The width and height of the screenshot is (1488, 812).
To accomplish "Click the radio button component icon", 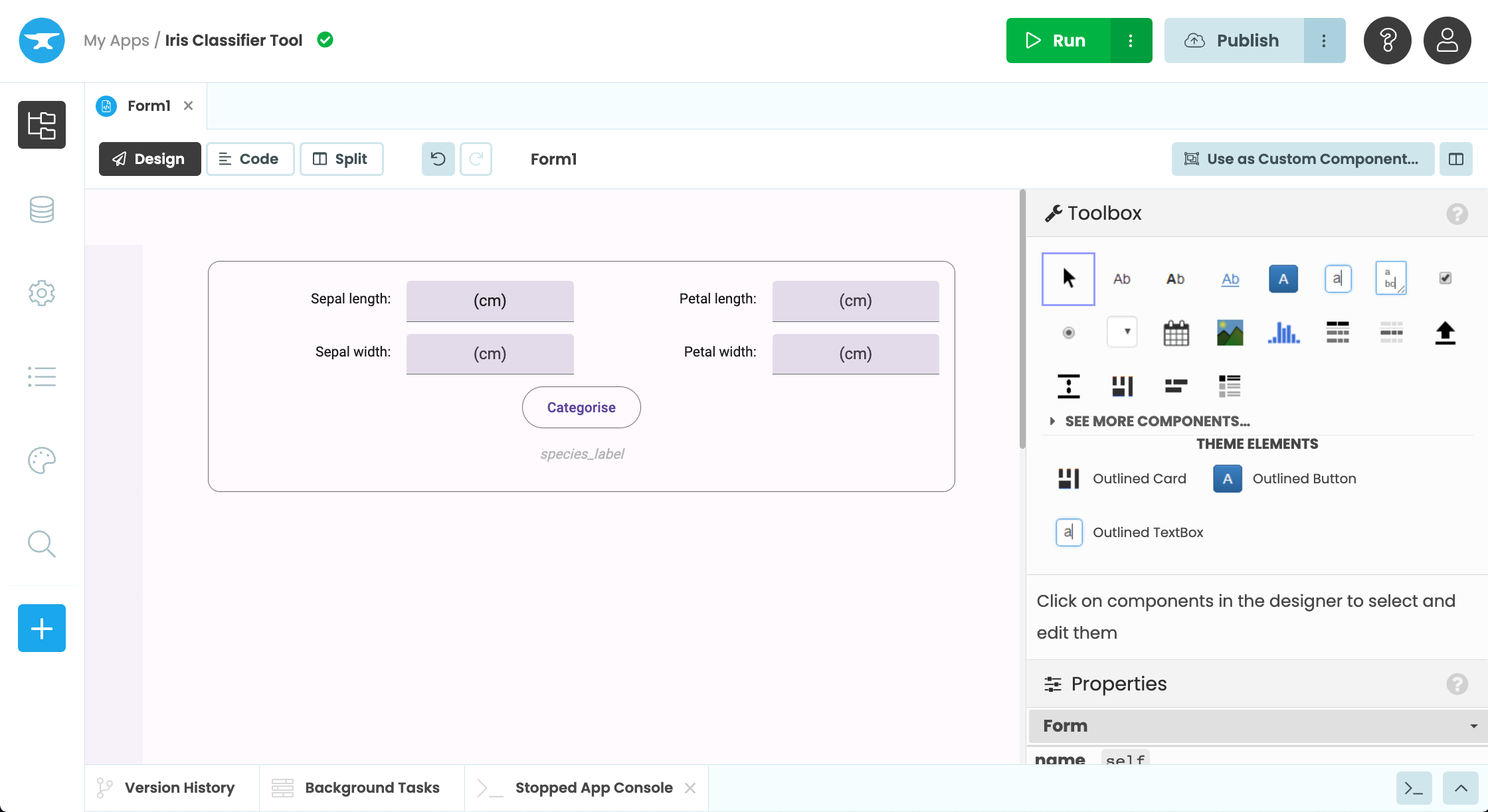I will click(1069, 332).
